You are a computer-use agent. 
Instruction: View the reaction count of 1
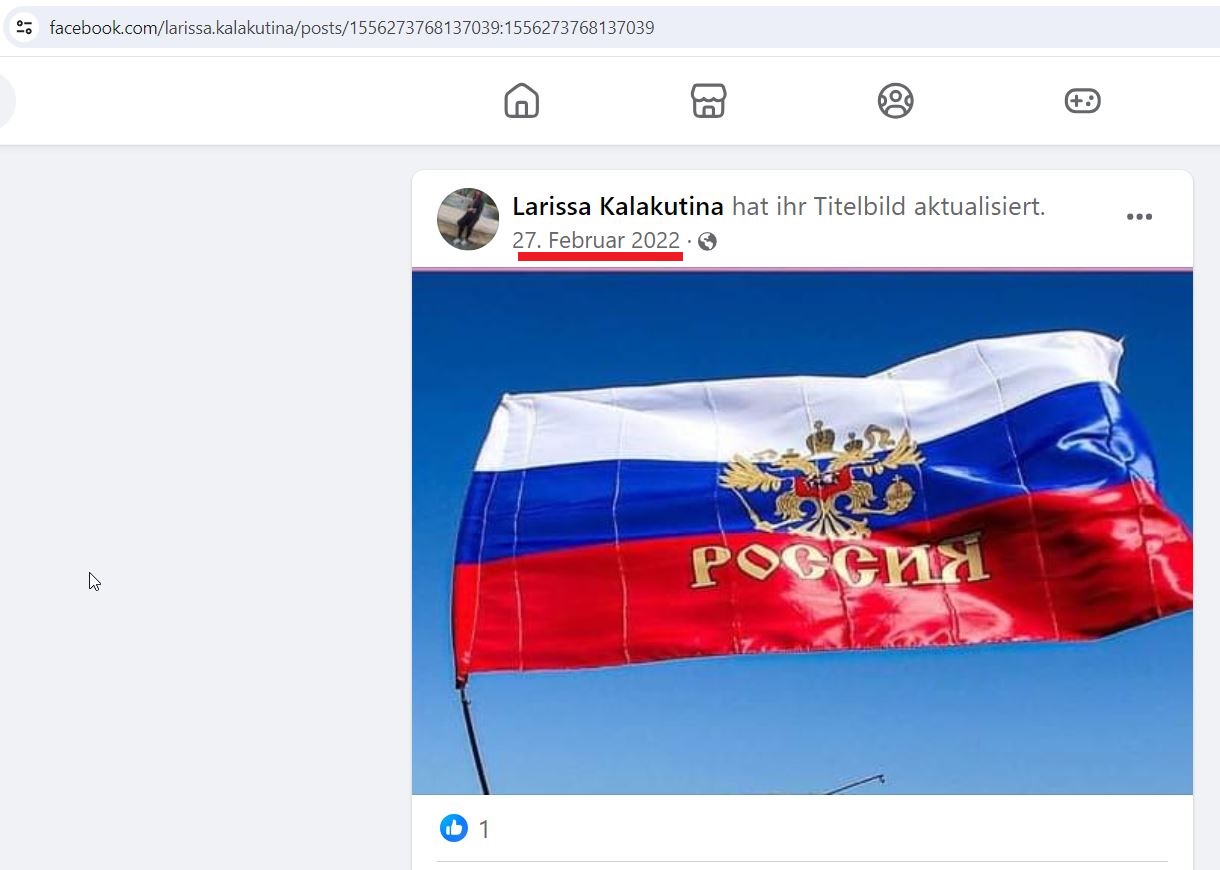coord(484,829)
